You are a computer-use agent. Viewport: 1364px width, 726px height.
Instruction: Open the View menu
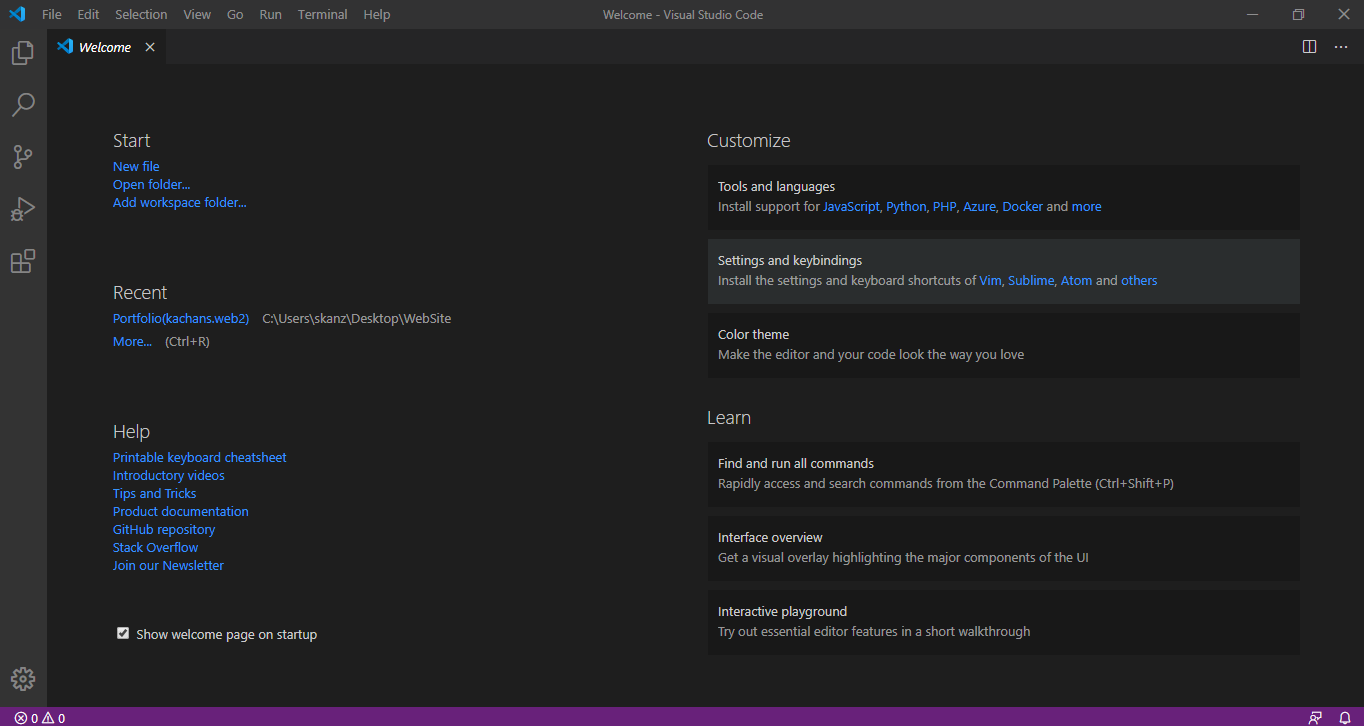(x=197, y=14)
